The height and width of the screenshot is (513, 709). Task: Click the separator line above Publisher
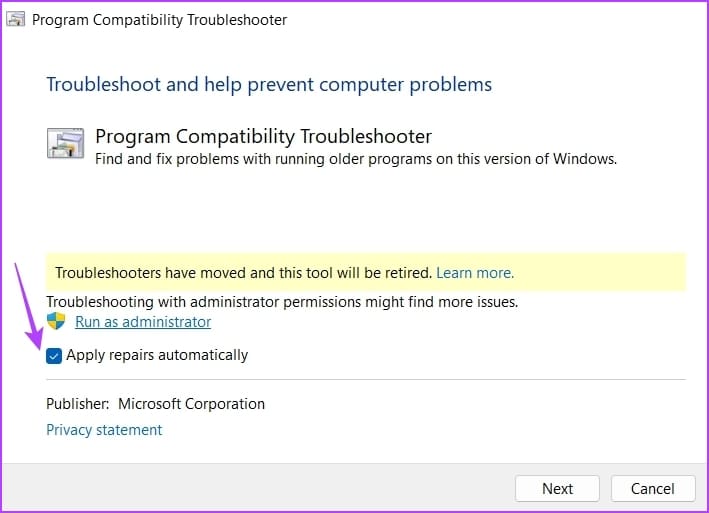(365, 380)
